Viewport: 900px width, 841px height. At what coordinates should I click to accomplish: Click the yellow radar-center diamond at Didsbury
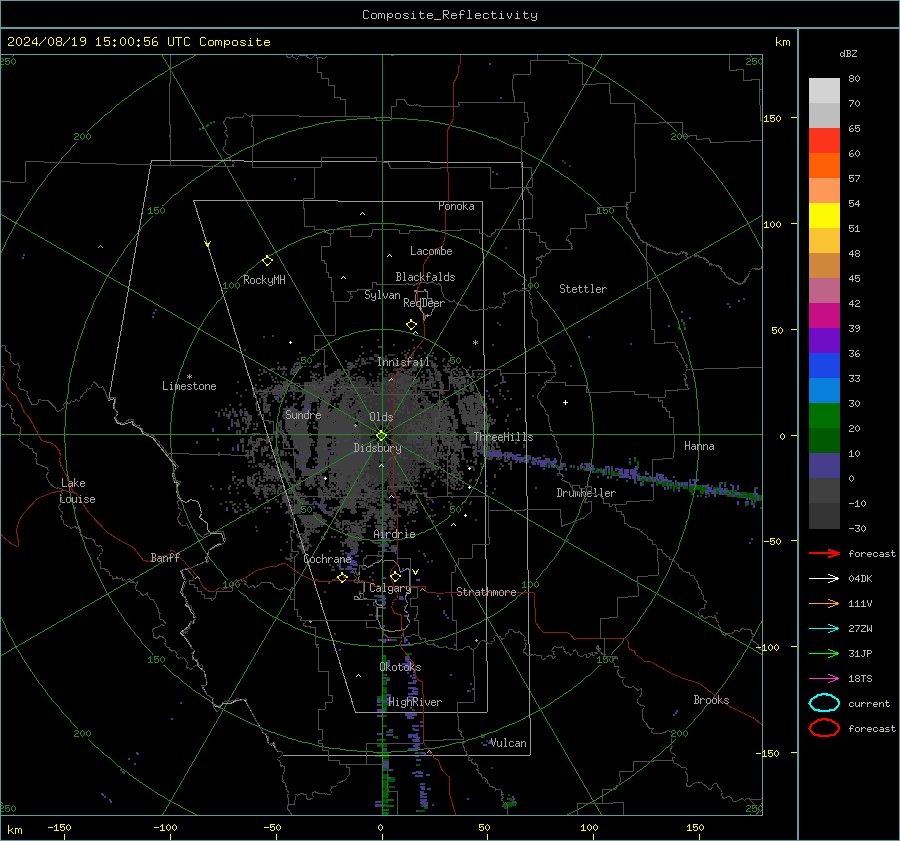coord(381,436)
